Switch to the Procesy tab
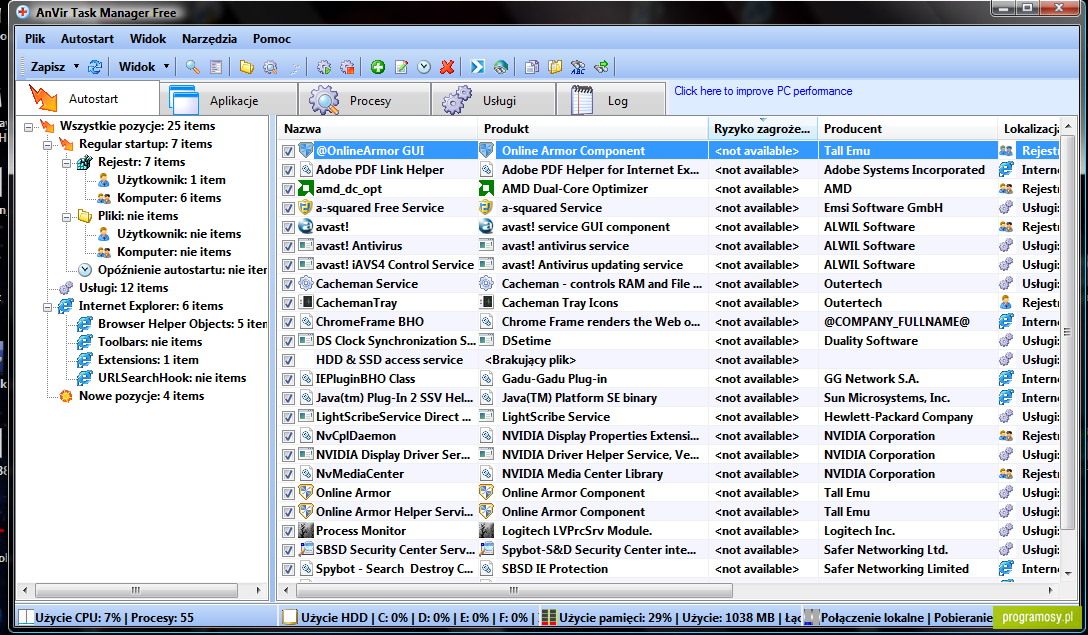 pos(365,100)
